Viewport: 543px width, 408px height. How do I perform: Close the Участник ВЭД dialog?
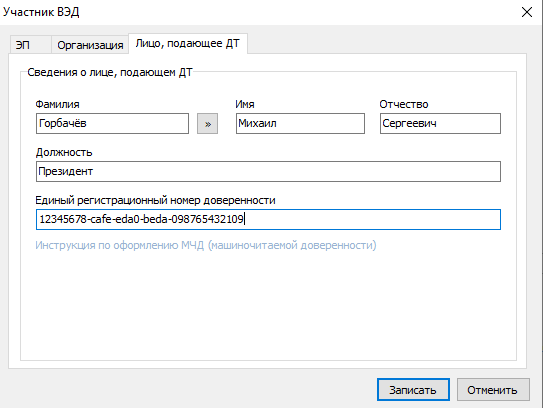click(x=527, y=12)
